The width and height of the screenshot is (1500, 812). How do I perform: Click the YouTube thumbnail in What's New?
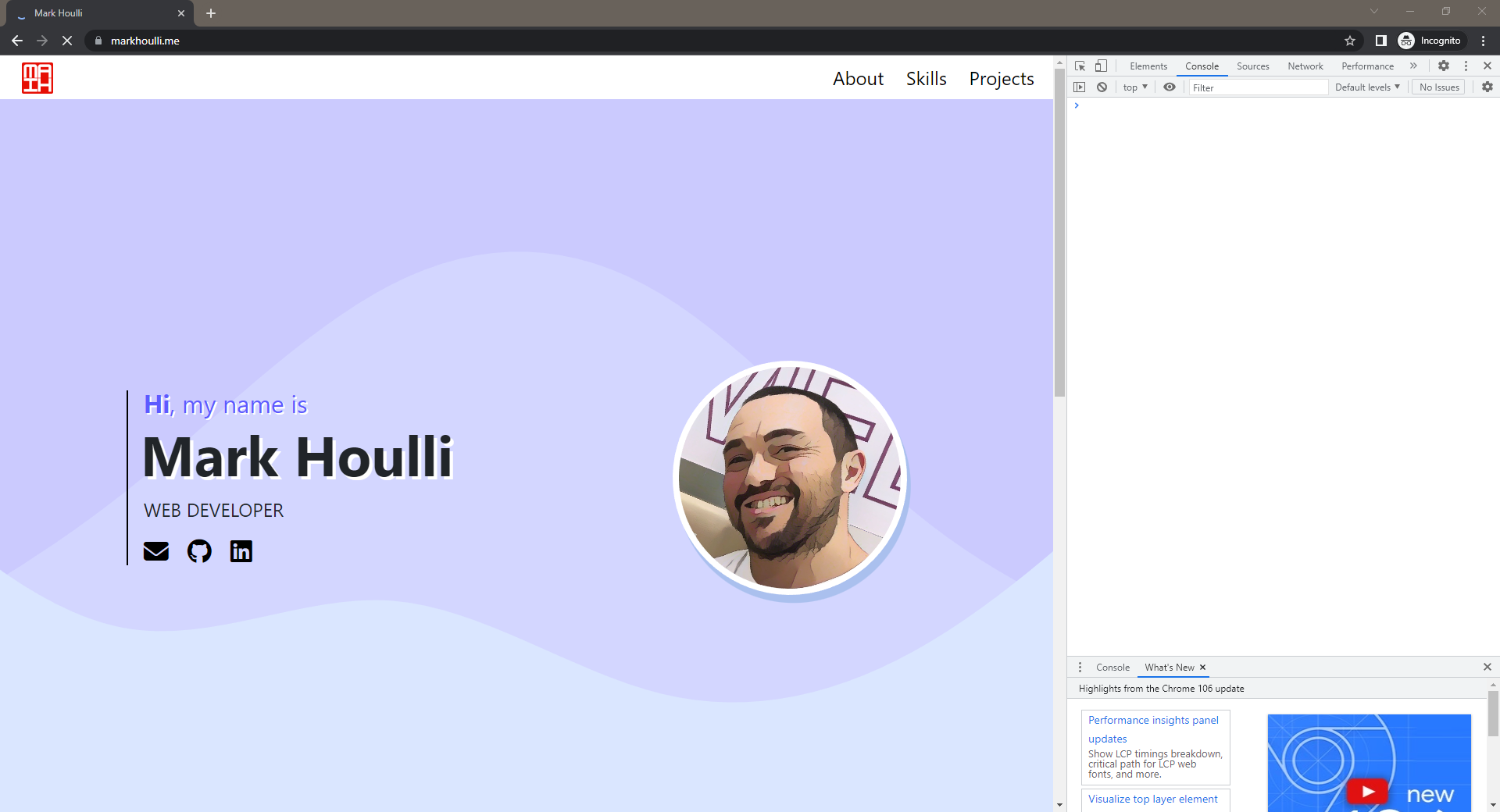[x=1368, y=763]
